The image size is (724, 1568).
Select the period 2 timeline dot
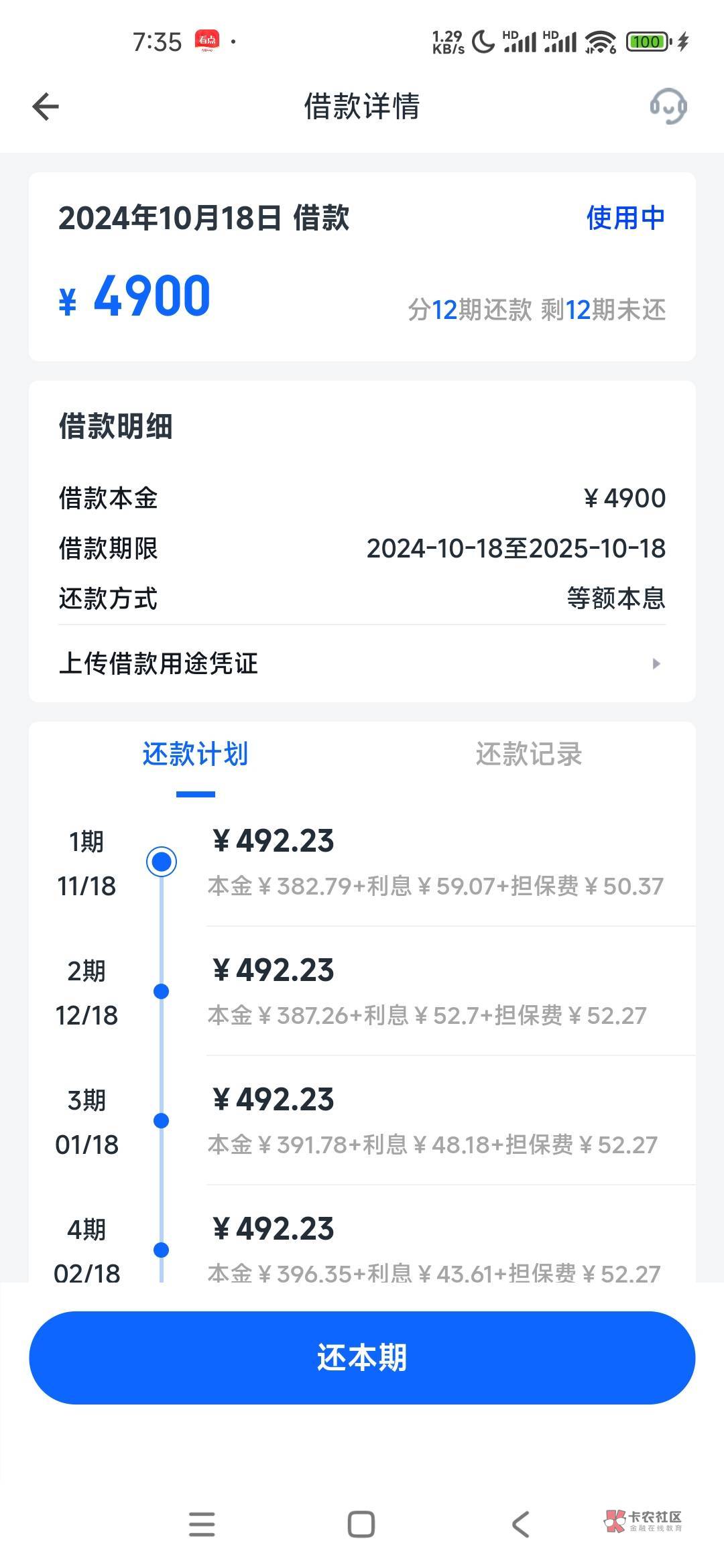(x=162, y=991)
